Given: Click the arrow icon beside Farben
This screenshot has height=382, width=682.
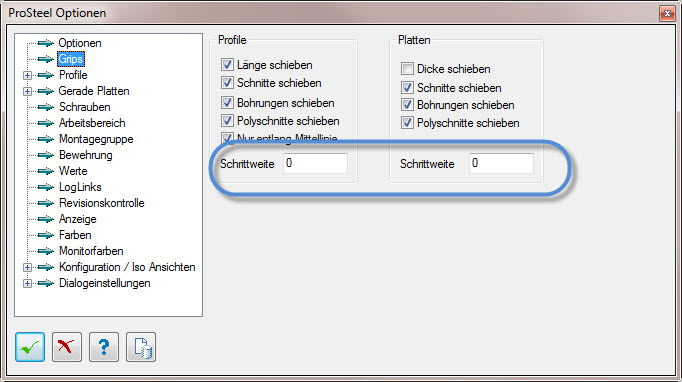Looking at the screenshot, I should coord(46,235).
